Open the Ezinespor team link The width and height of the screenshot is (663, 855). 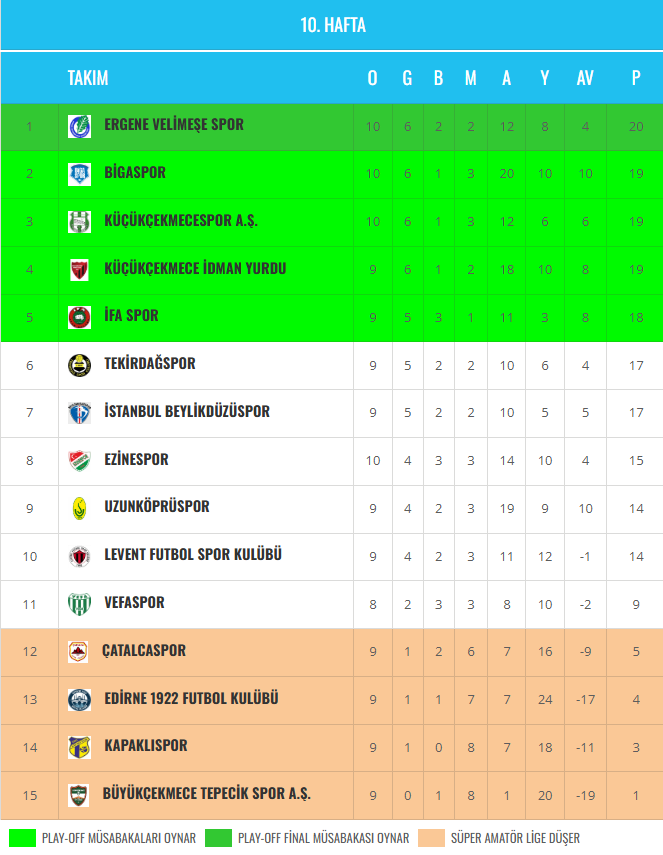coord(136,459)
